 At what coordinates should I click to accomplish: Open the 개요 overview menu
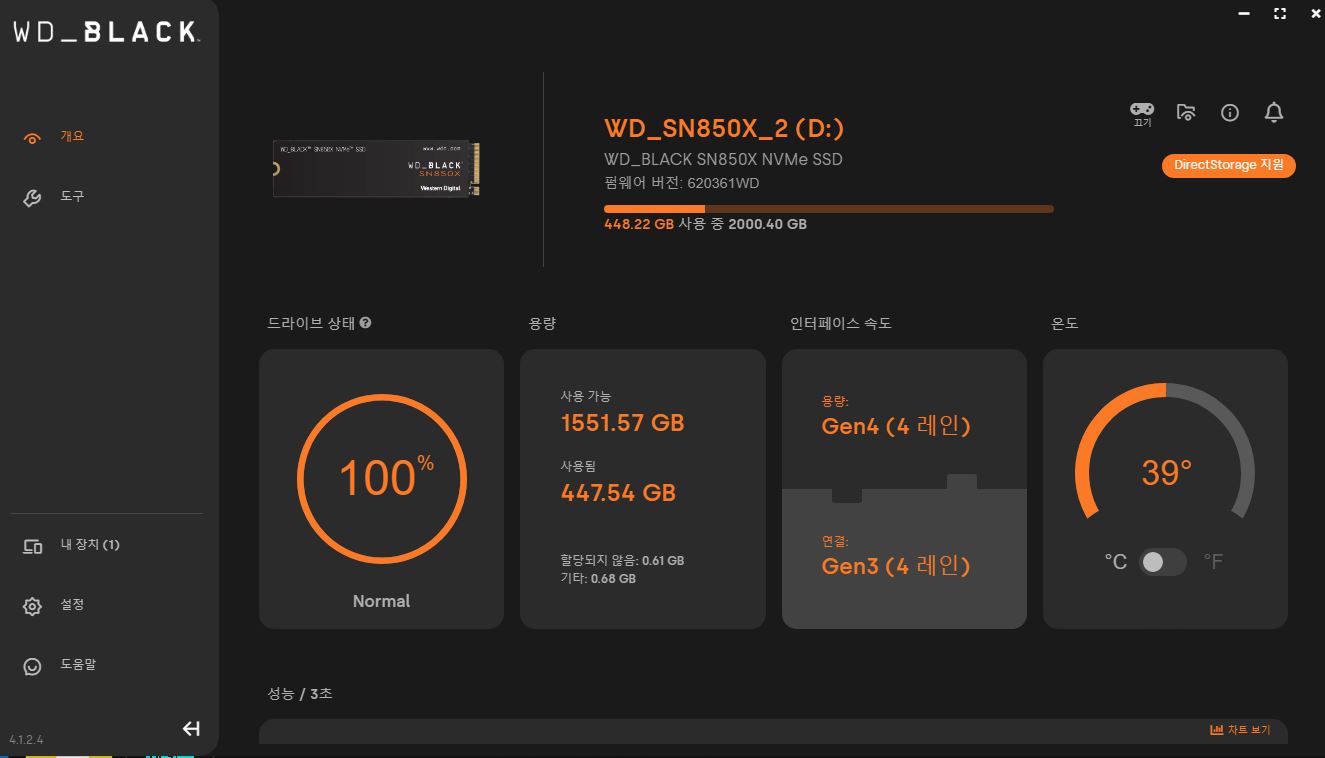72,136
